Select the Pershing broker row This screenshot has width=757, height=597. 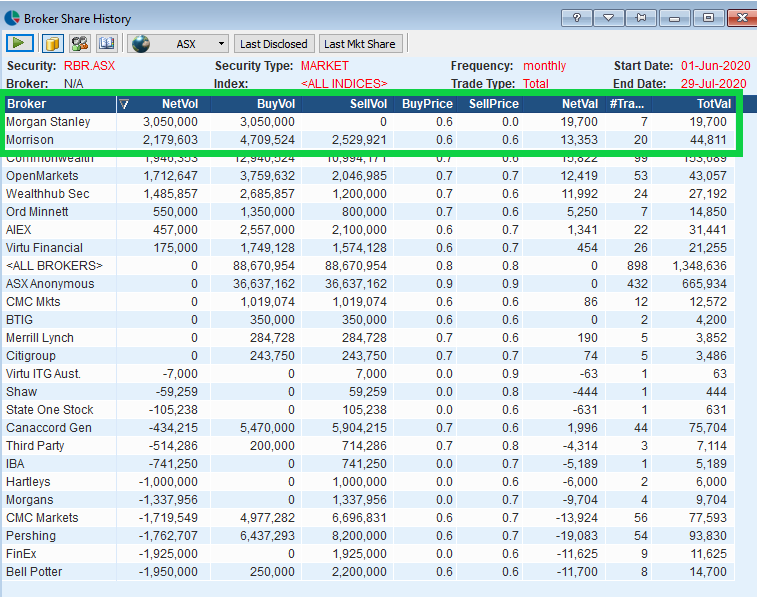tap(369, 536)
